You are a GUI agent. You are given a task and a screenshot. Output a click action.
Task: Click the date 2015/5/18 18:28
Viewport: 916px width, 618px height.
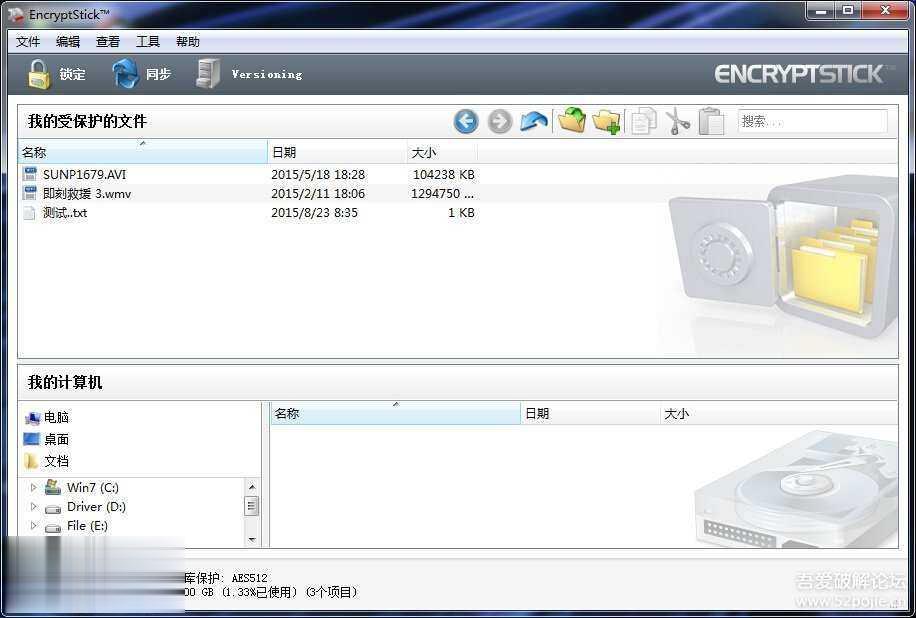point(318,175)
